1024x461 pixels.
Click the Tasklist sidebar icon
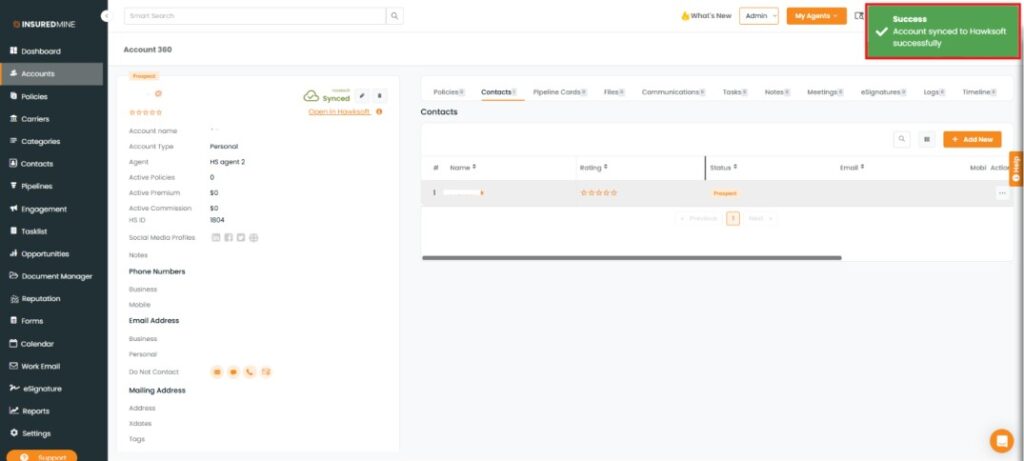(14, 230)
